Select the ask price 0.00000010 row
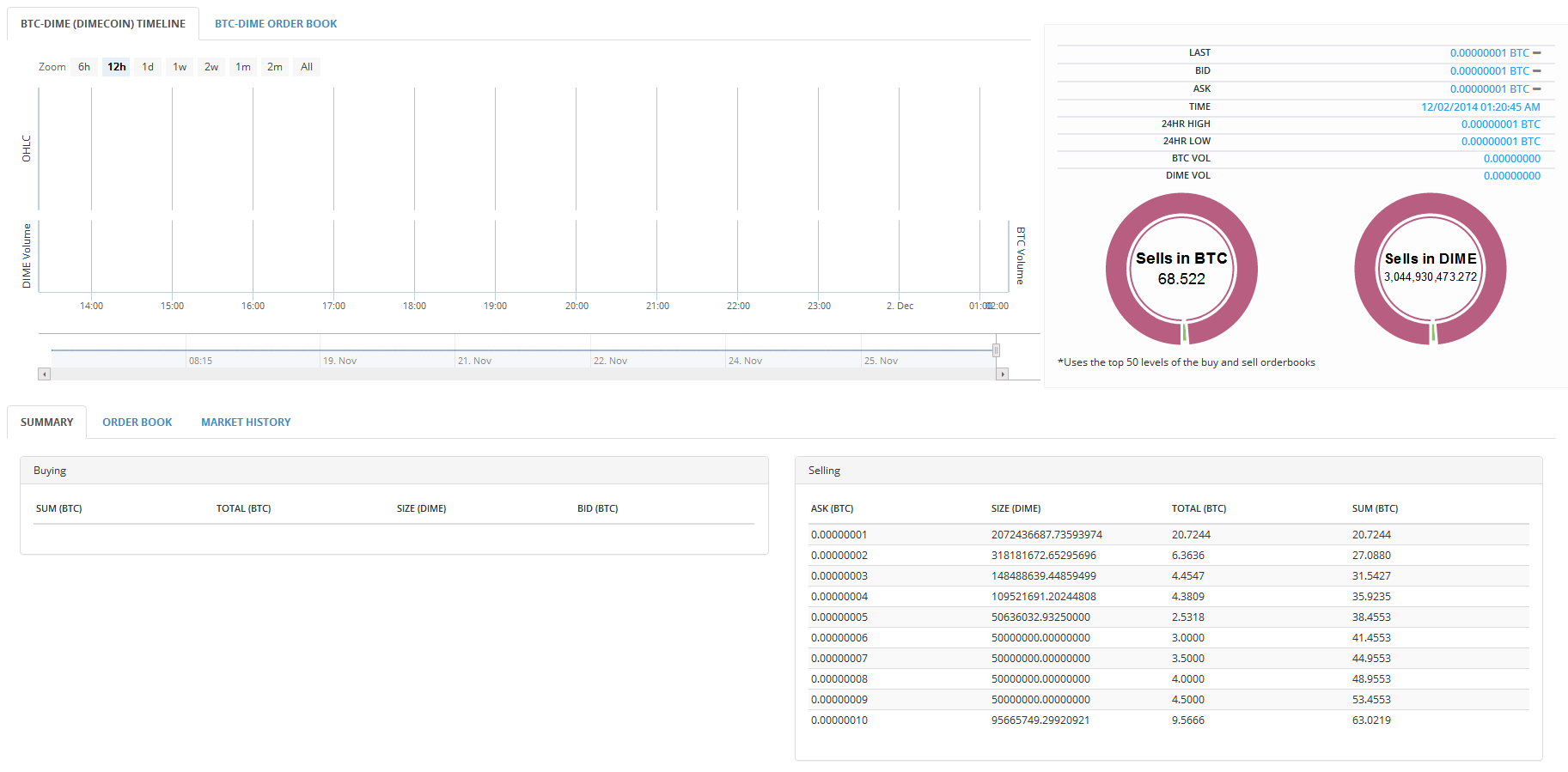Screen dimensions: 1568x772 click(1169, 720)
